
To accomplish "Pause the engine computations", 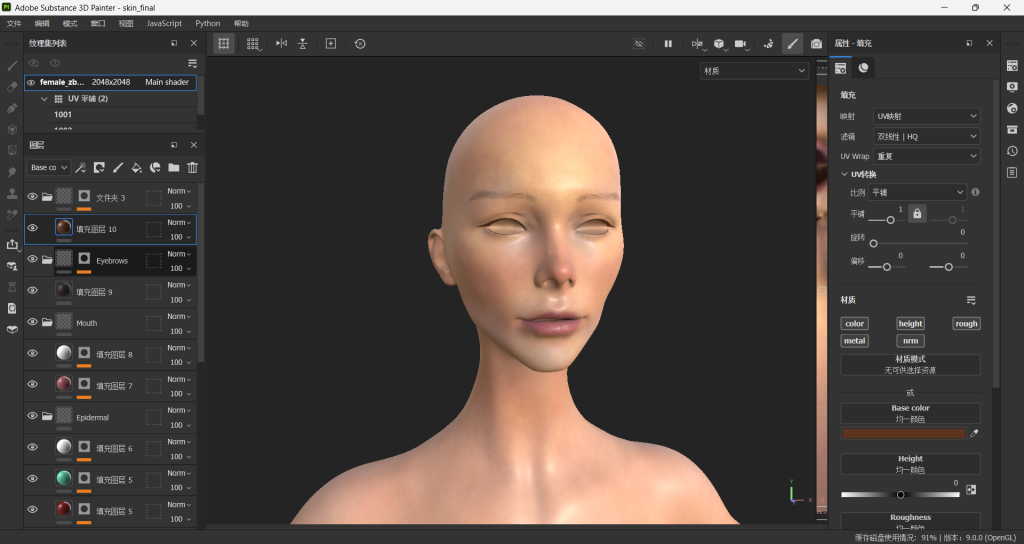I will pos(668,44).
